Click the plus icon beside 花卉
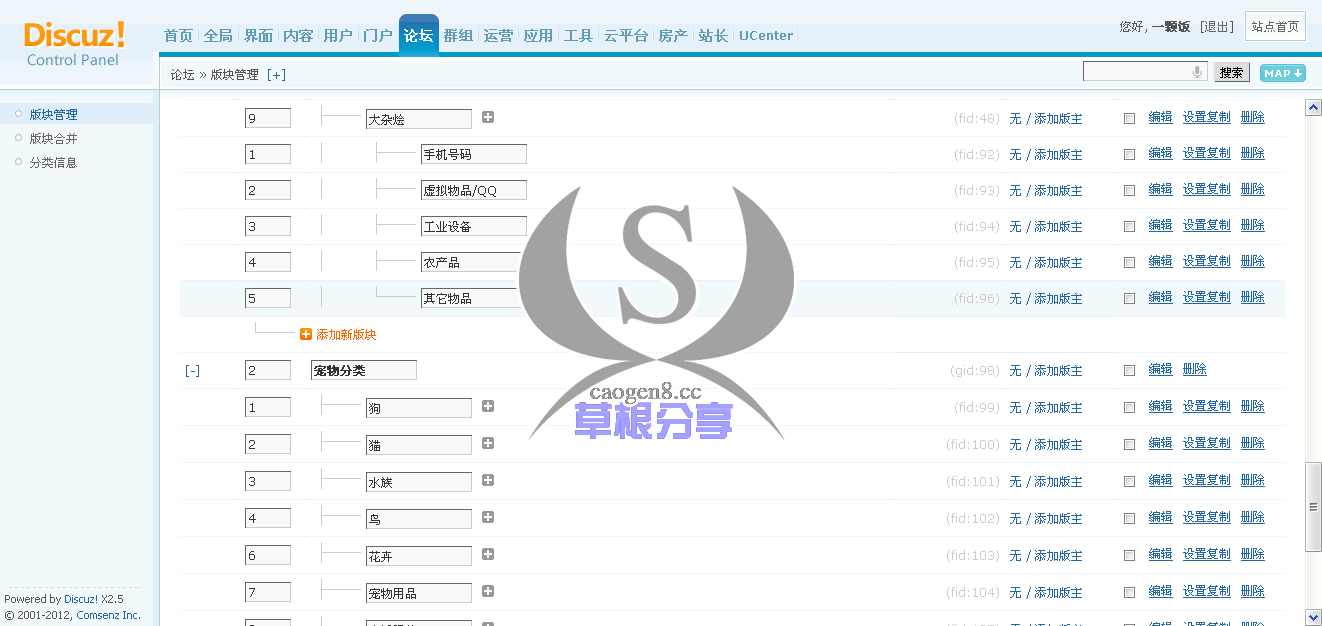1322x626 pixels. tap(487, 555)
